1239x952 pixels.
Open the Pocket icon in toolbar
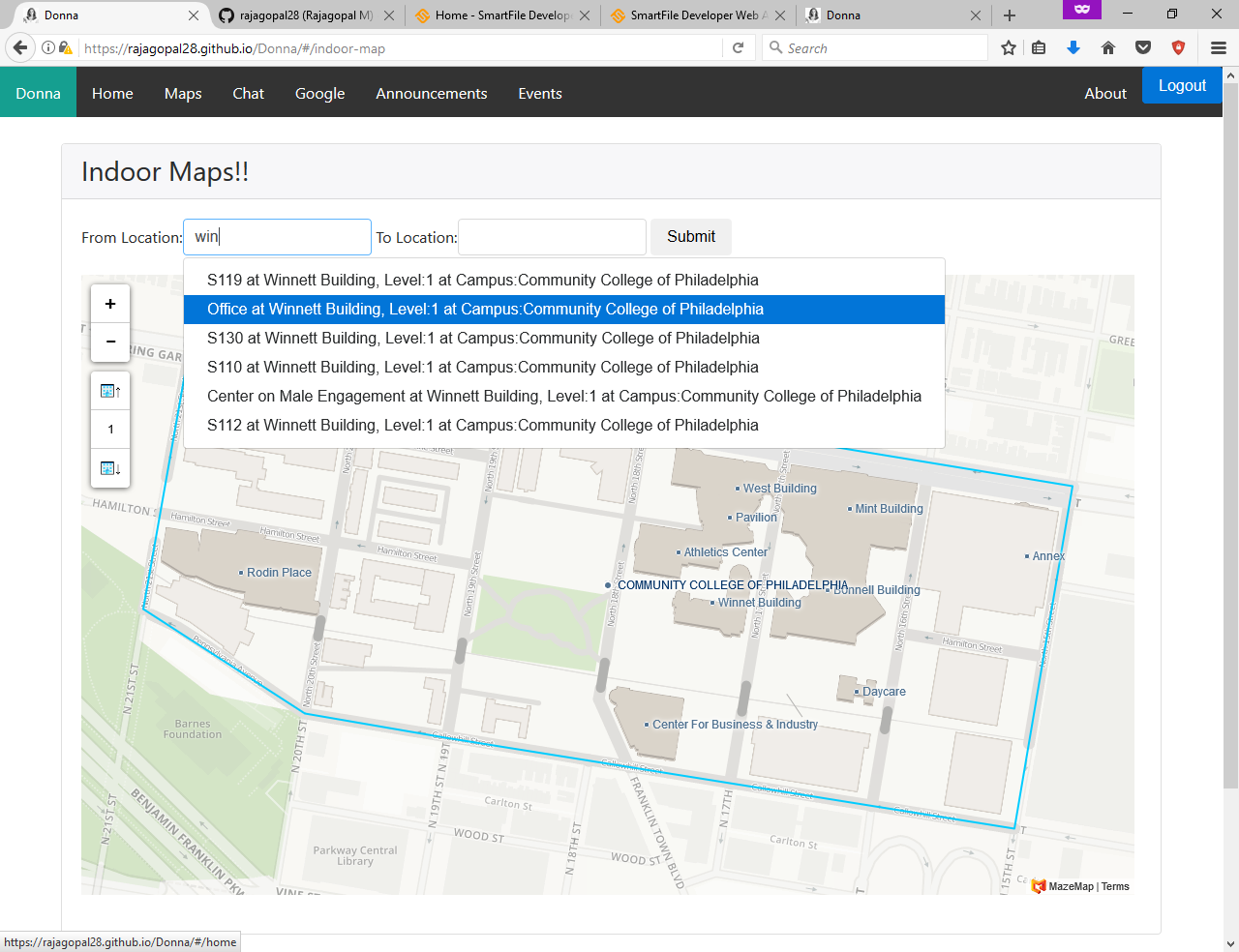pos(1143,47)
